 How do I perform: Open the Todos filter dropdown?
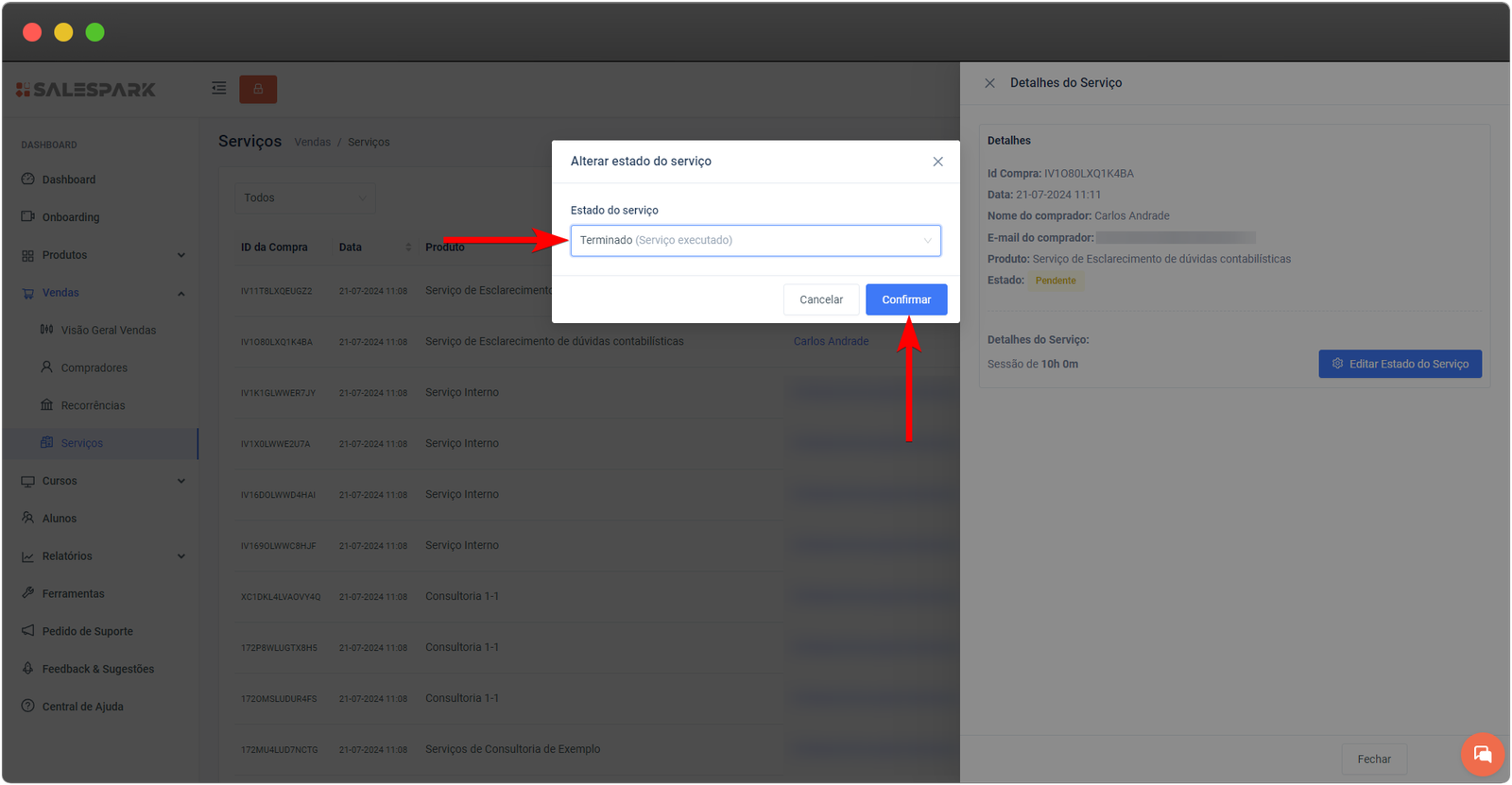pos(304,197)
